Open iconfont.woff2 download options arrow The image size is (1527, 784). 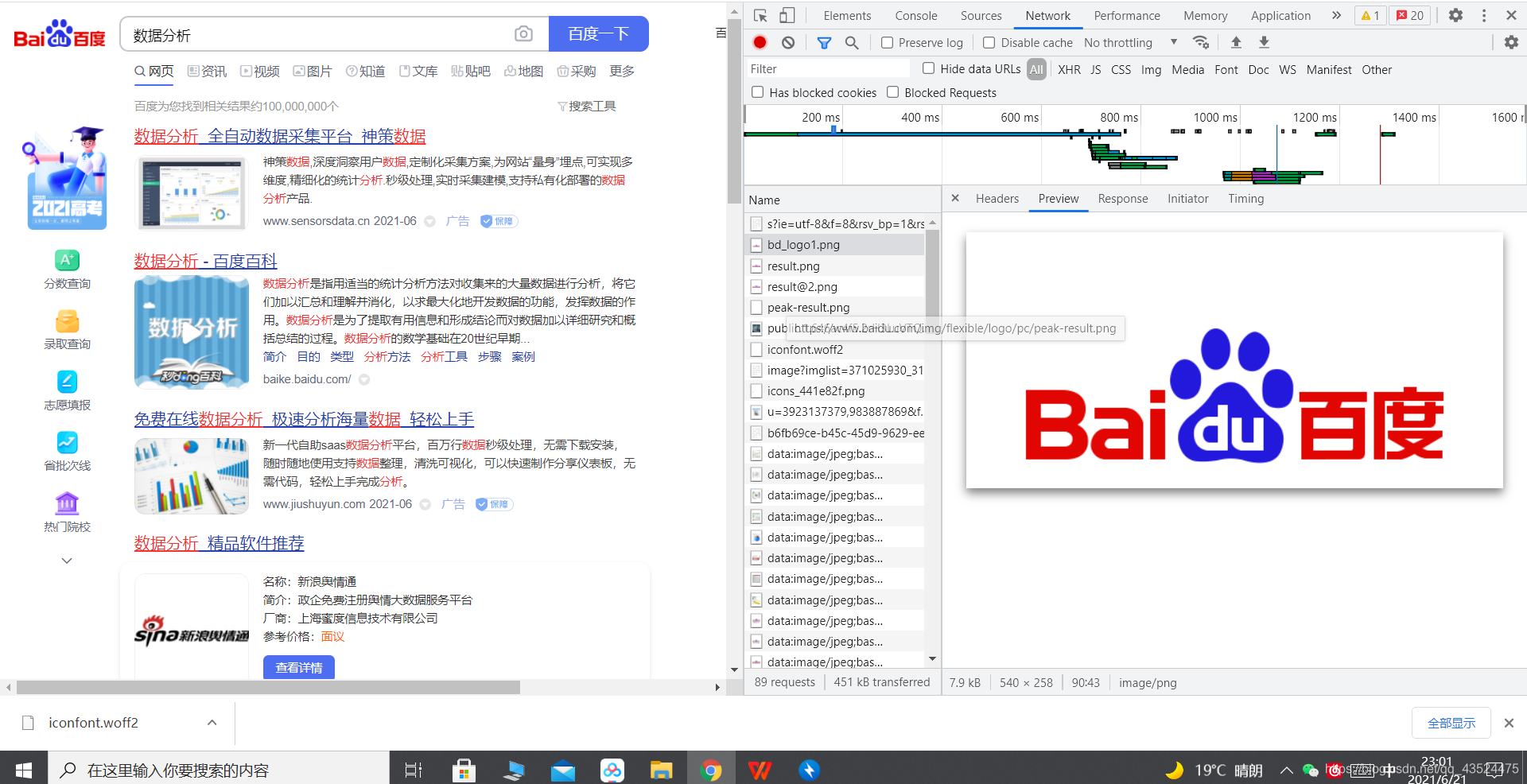coord(212,723)
